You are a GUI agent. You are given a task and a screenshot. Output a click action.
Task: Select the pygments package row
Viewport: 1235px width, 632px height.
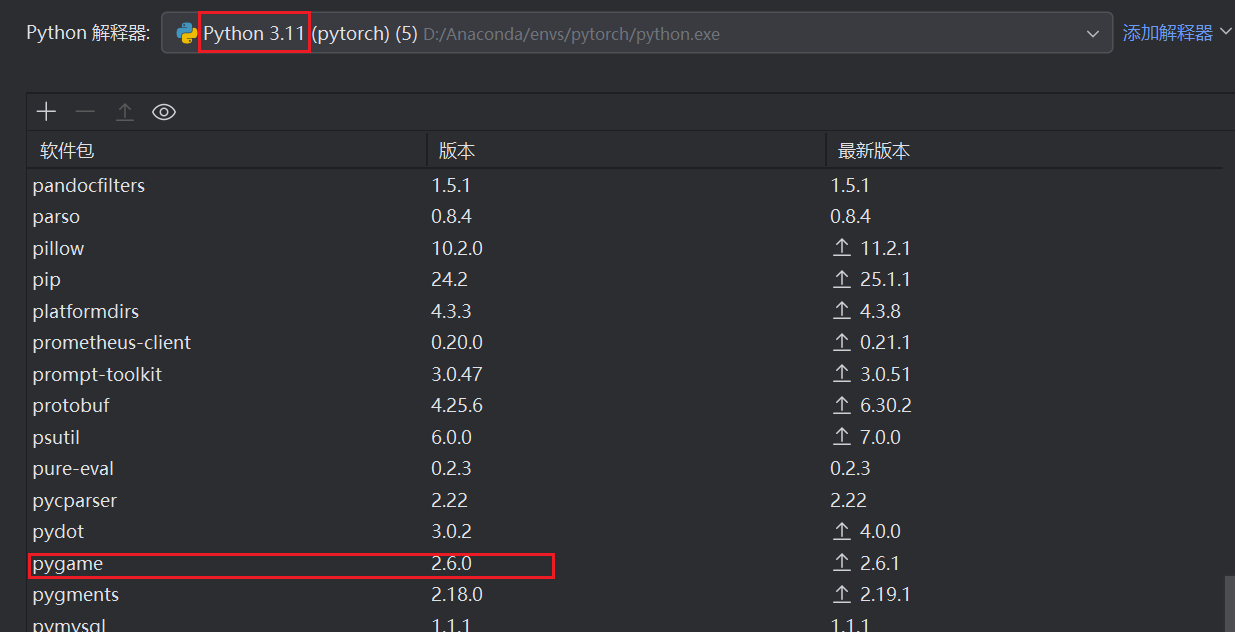tap(625, 595)
